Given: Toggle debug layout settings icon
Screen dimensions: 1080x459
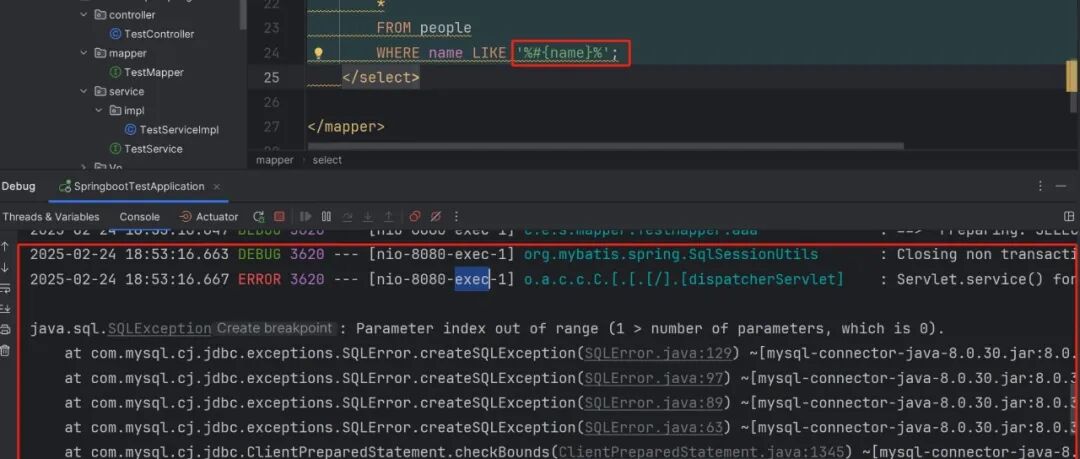Looking at the screenshot, I should pyautogui.click(x=1069, y=216).
